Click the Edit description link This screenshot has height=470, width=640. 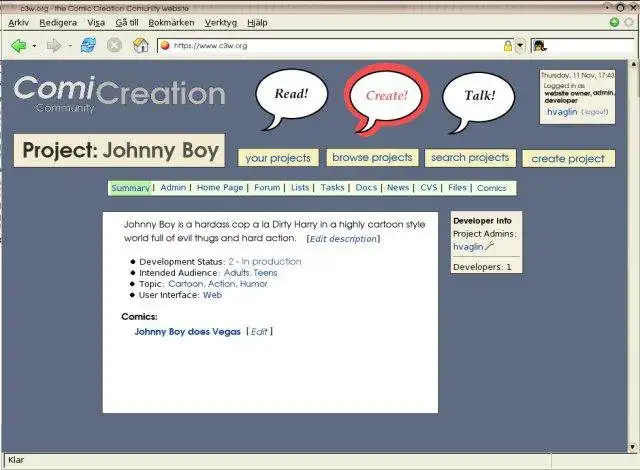pyautogui.click(x=343, y=239)
